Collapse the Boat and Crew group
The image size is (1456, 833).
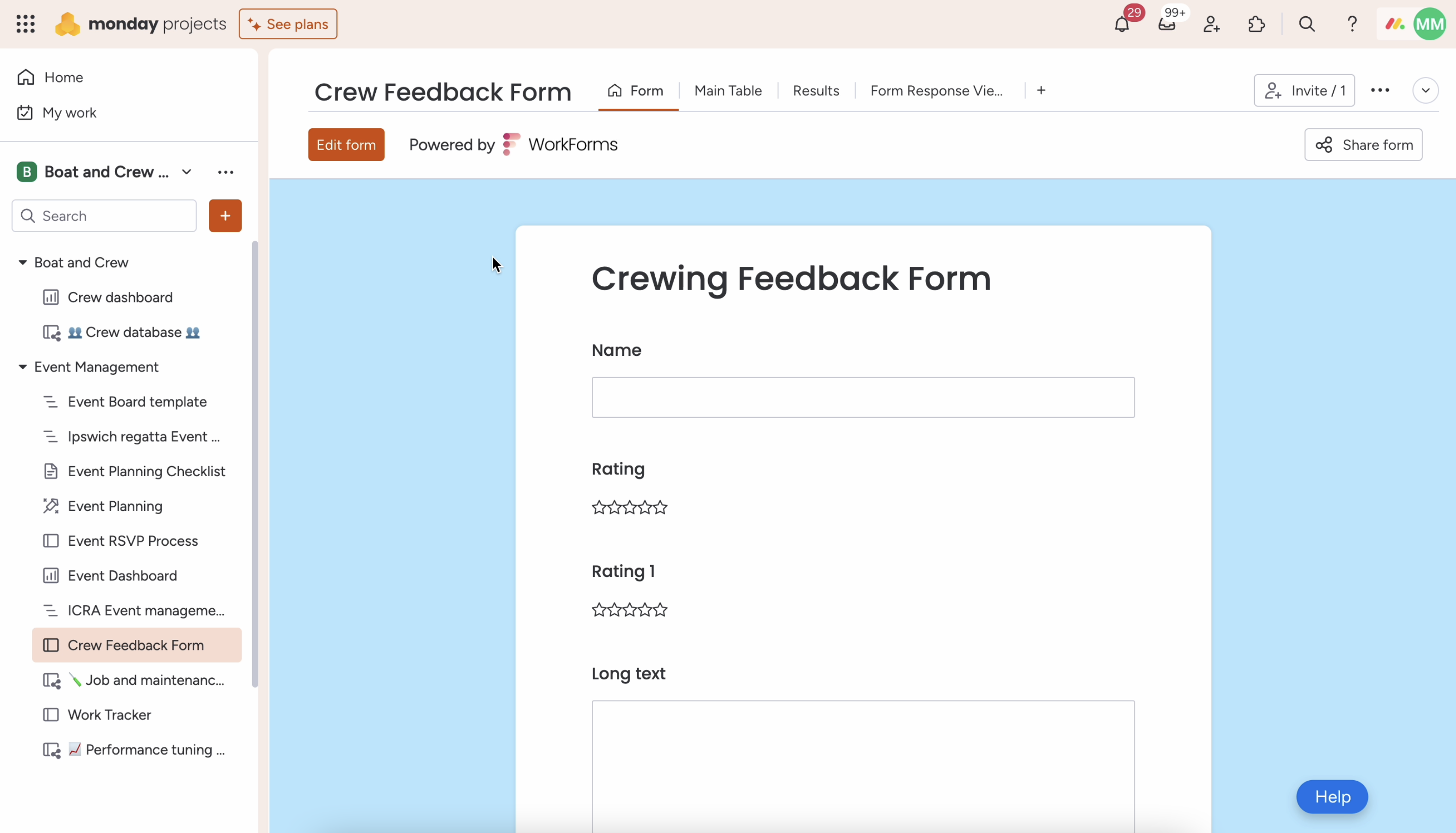tap(22, 262)
